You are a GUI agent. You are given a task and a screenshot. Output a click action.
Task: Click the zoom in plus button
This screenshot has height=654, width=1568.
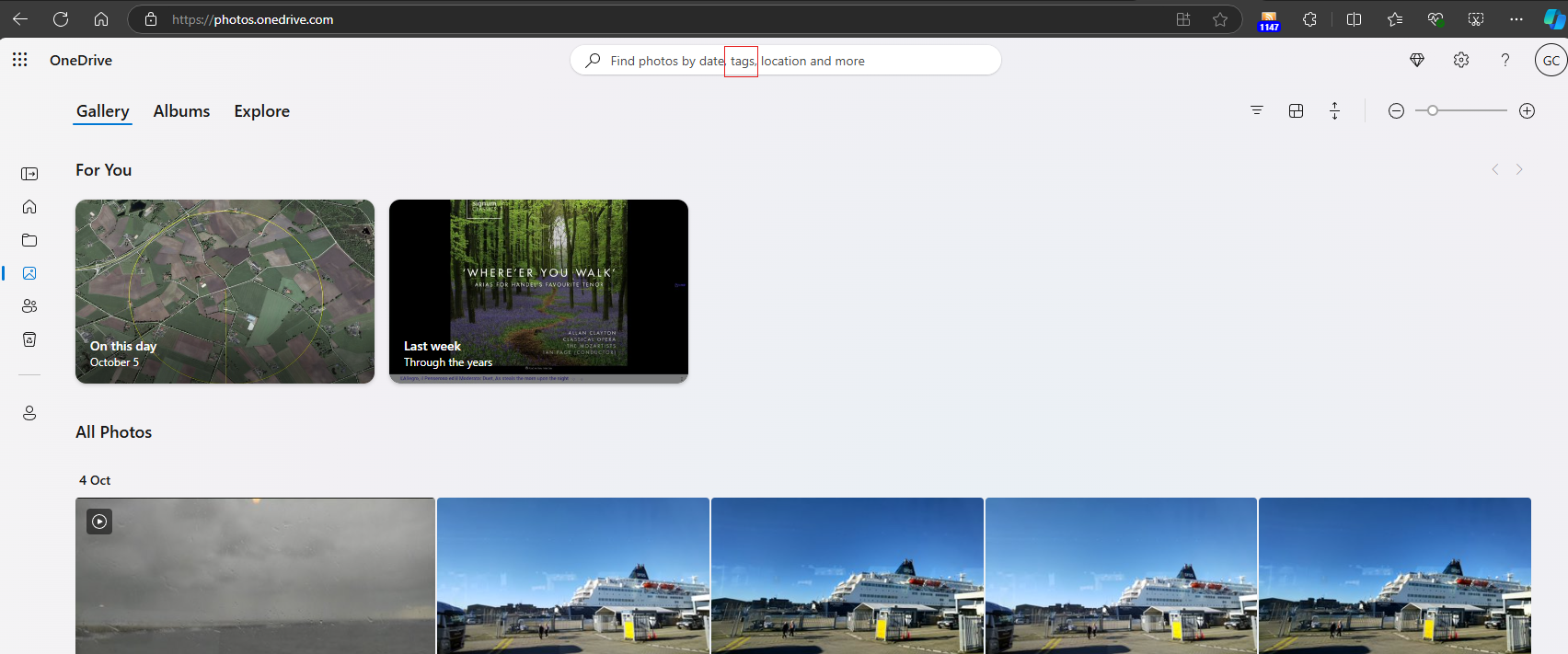click(x=1527, y=110)
